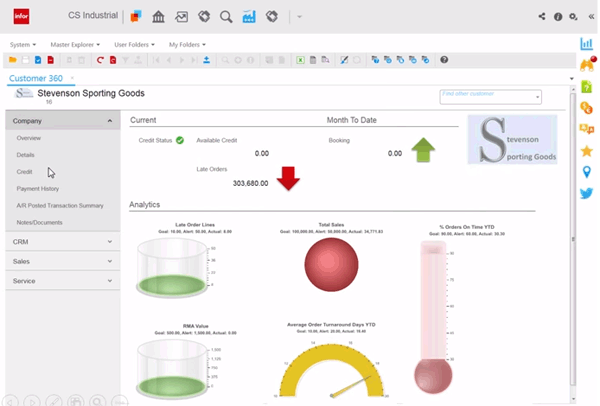Click the orange binoculars with red badge
600x406 pixels.
pos(587,64)
